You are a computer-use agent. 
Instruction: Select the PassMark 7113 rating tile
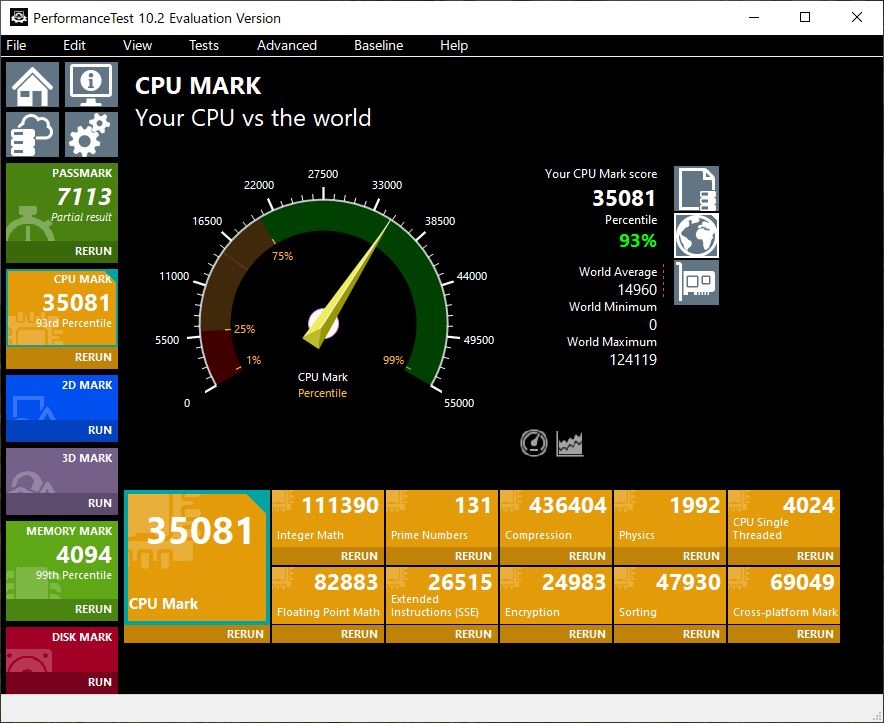(x=62, y=202)
